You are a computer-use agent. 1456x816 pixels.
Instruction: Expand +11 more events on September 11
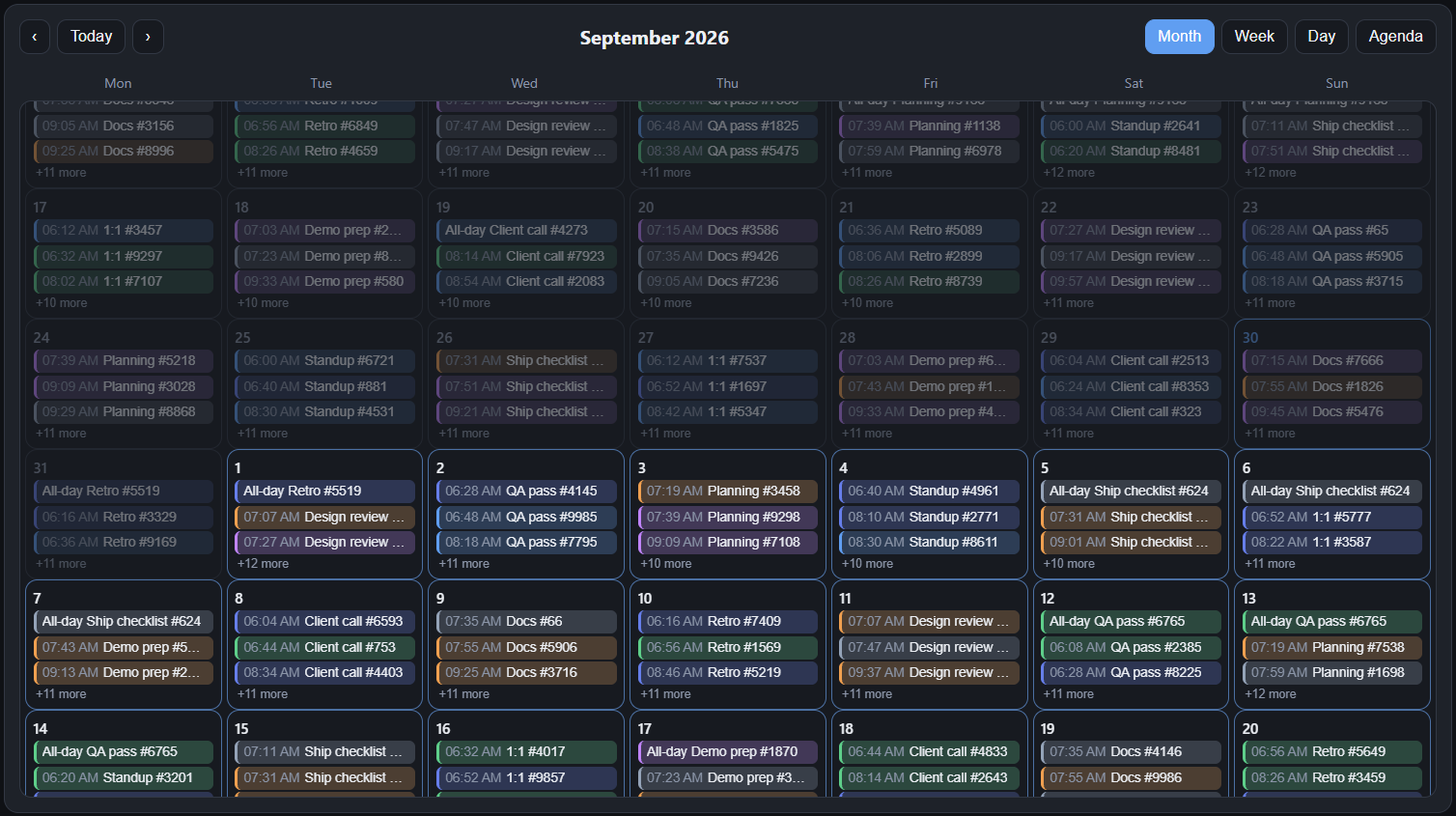[867, 694]
